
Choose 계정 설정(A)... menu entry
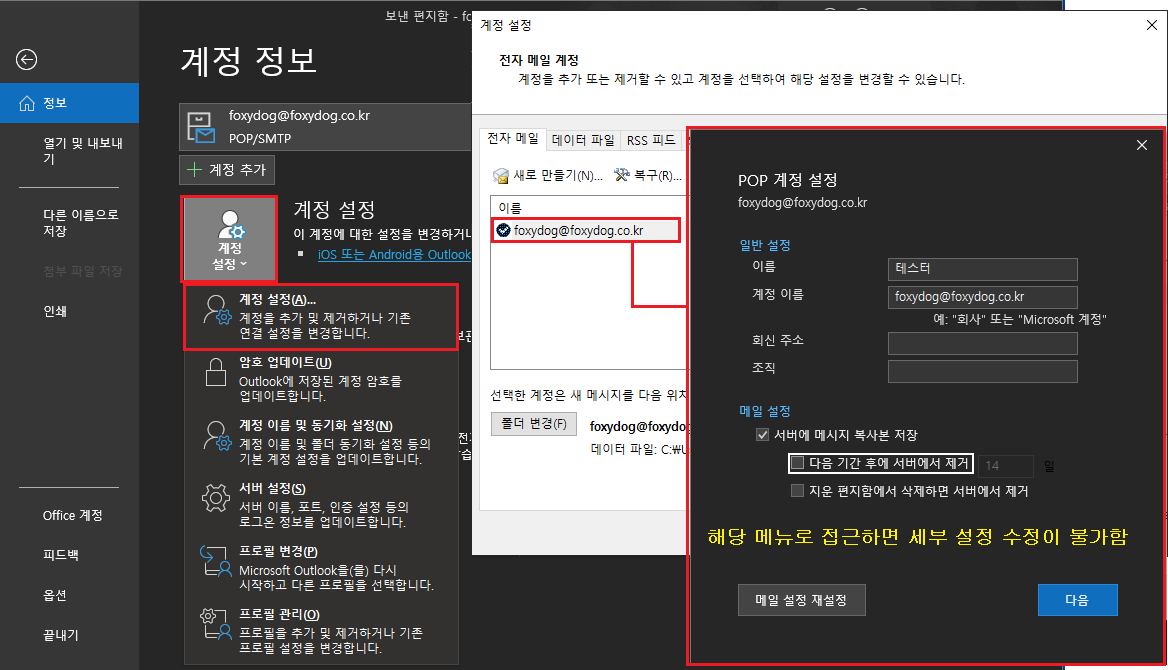[x=321, y=317]
